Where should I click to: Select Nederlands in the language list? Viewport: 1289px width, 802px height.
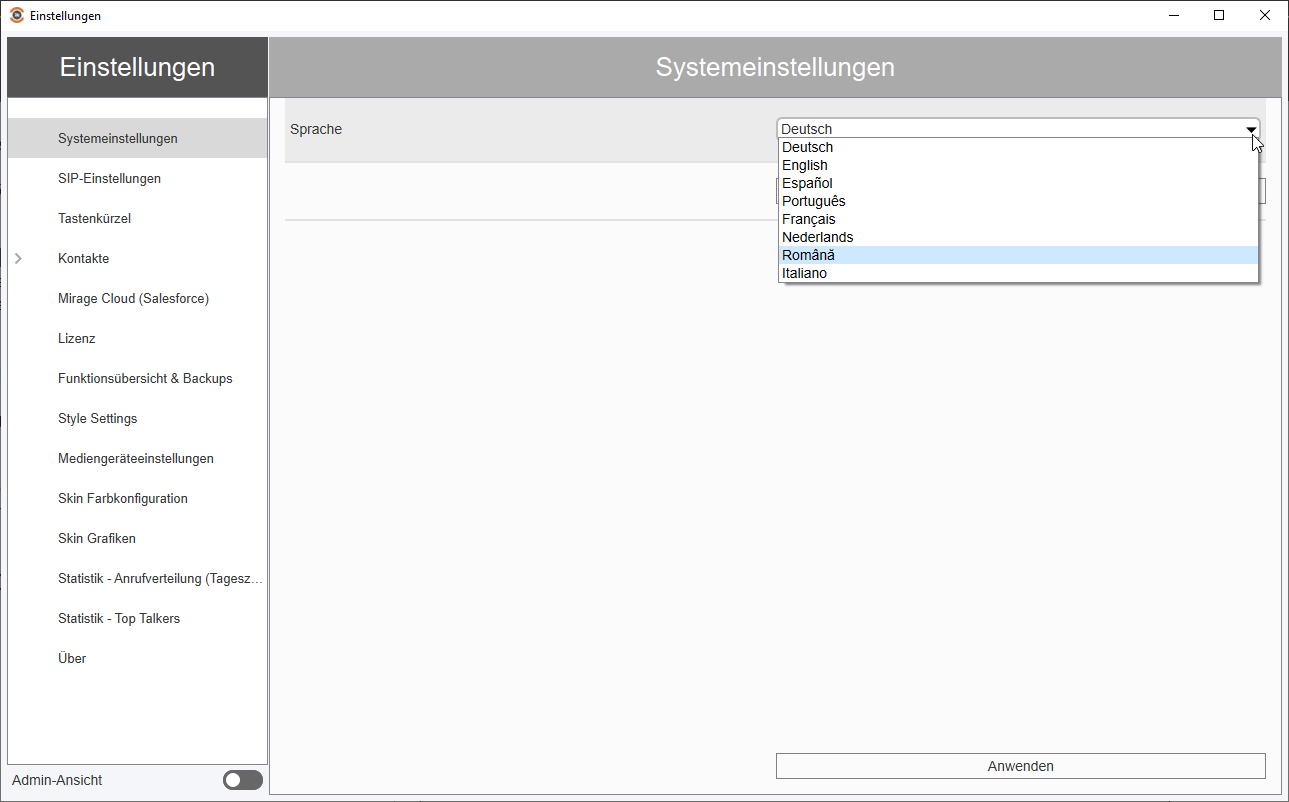pos(1018,237)
